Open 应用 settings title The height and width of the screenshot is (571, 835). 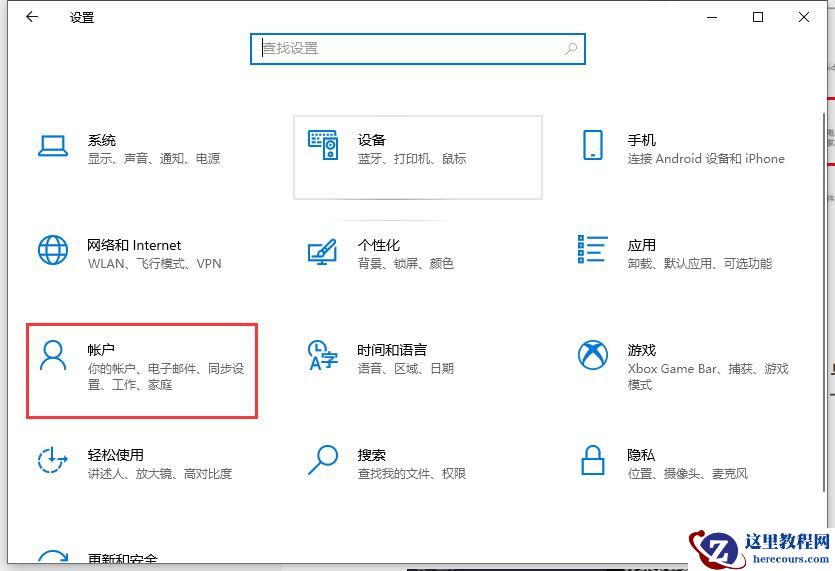(x=642, y=245)
